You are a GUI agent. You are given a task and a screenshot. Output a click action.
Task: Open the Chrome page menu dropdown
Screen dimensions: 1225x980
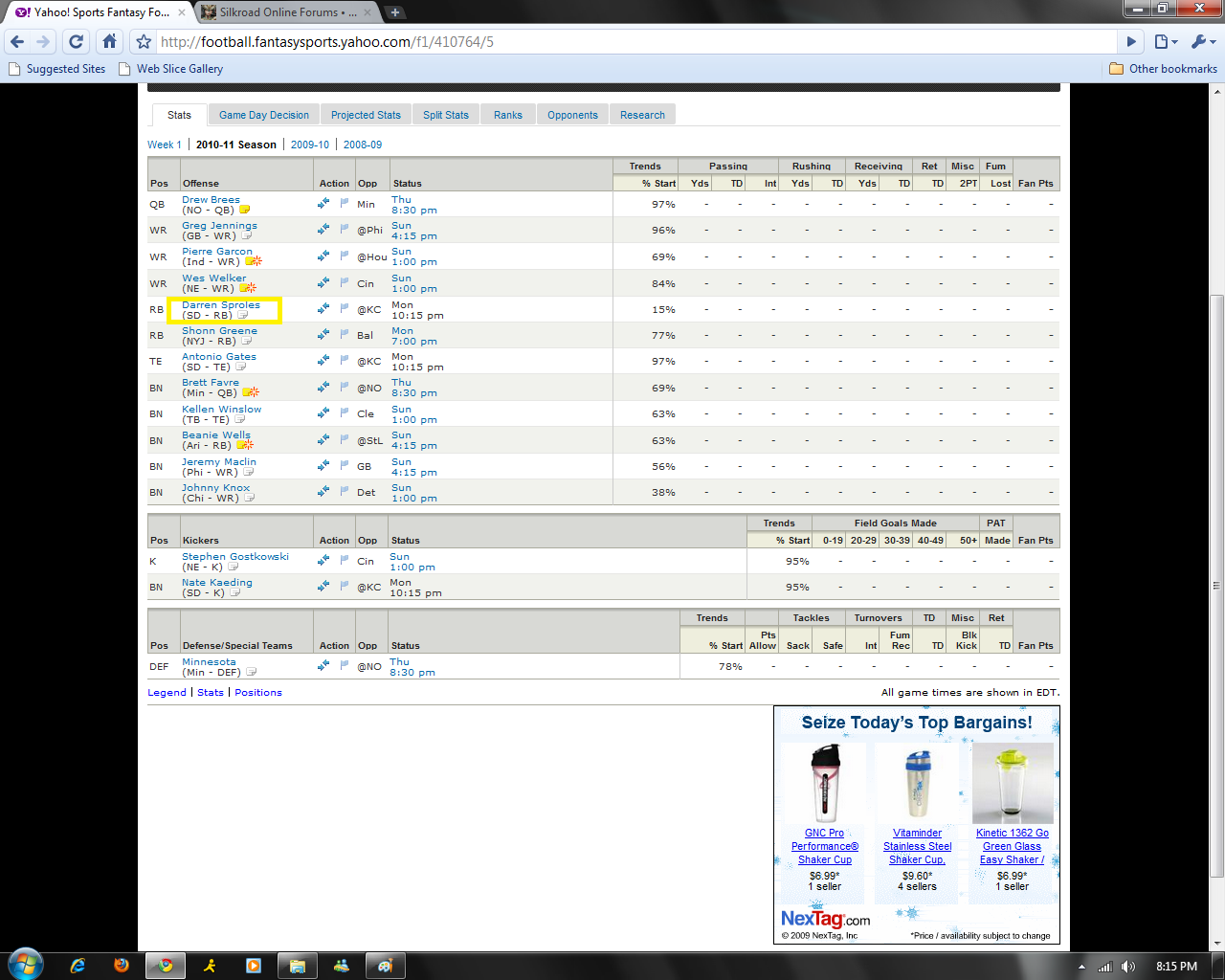(x=1165, y=42)
